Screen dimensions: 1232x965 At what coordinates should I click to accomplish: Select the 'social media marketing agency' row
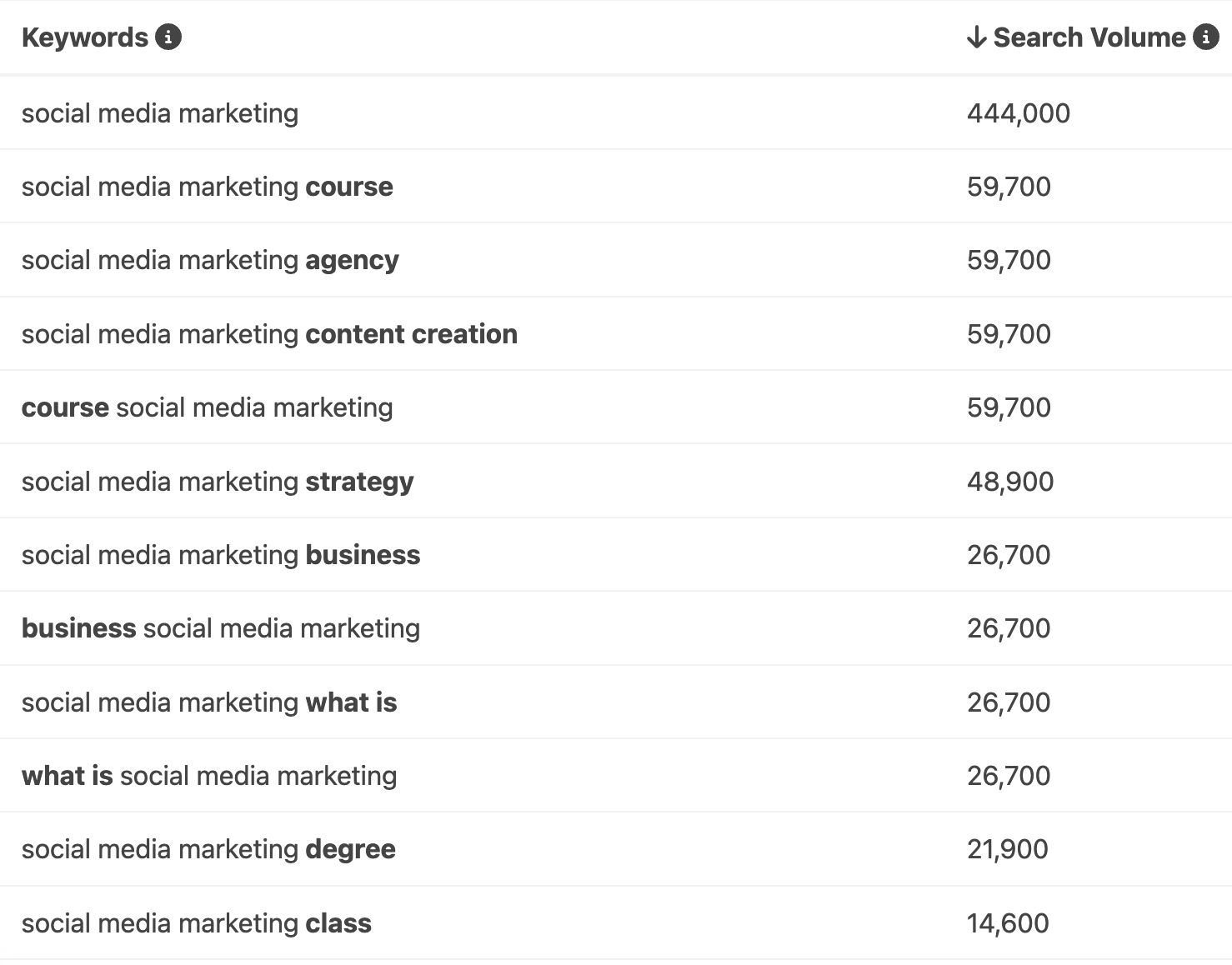[210, 260]
